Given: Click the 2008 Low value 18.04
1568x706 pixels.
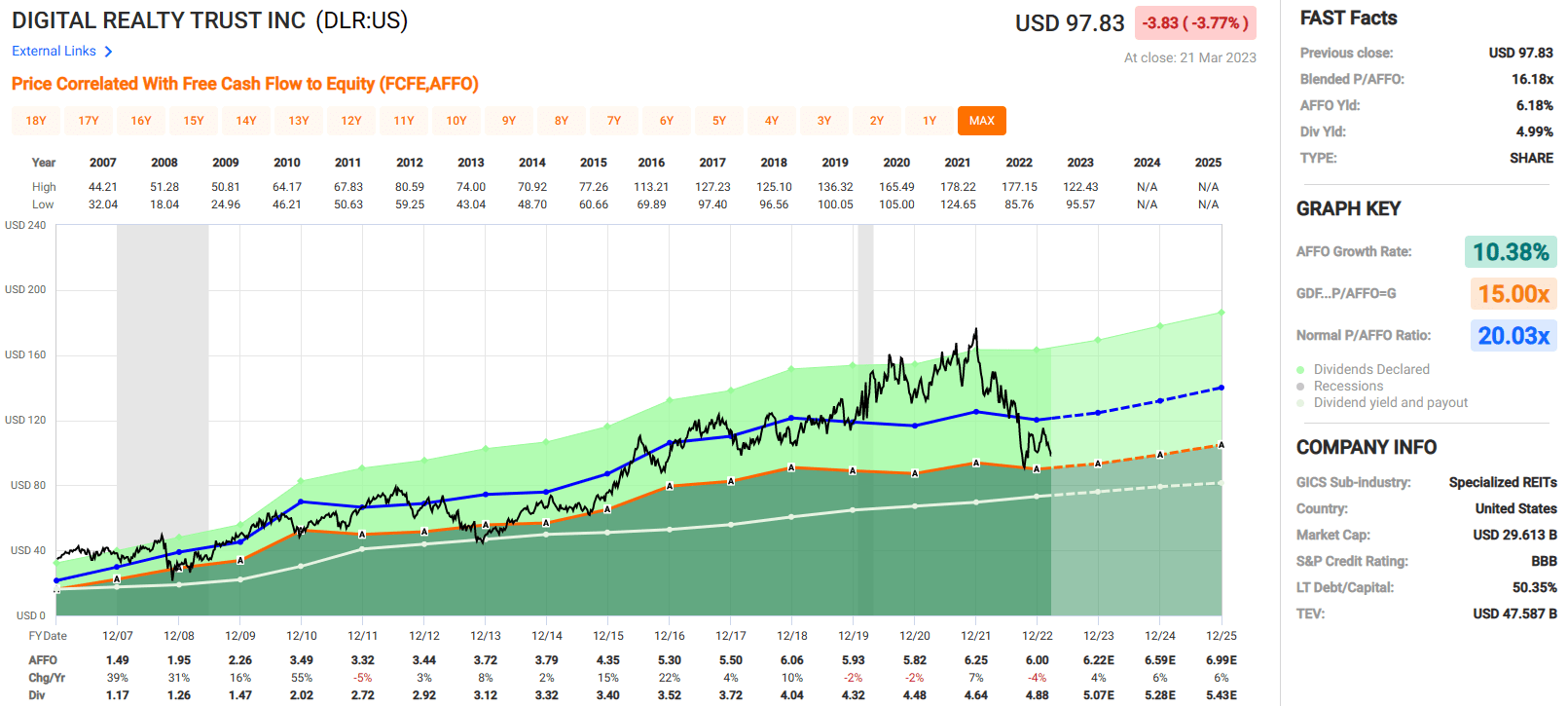Looking at the screenshot, I should click(164, 204).
